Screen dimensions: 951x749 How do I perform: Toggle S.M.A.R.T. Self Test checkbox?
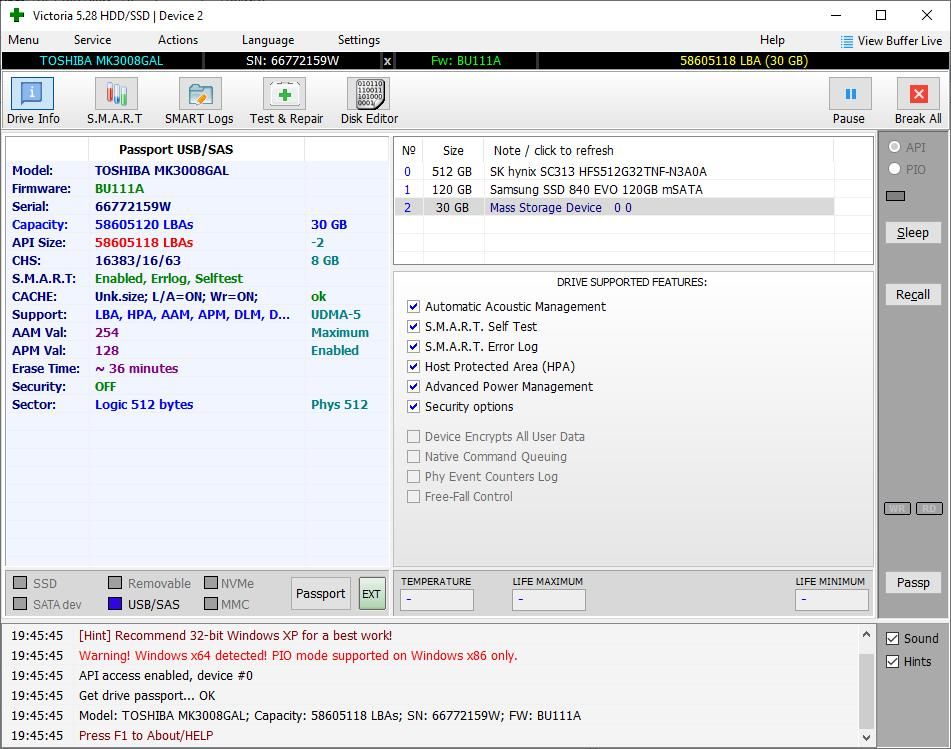(x=413, y=326)
